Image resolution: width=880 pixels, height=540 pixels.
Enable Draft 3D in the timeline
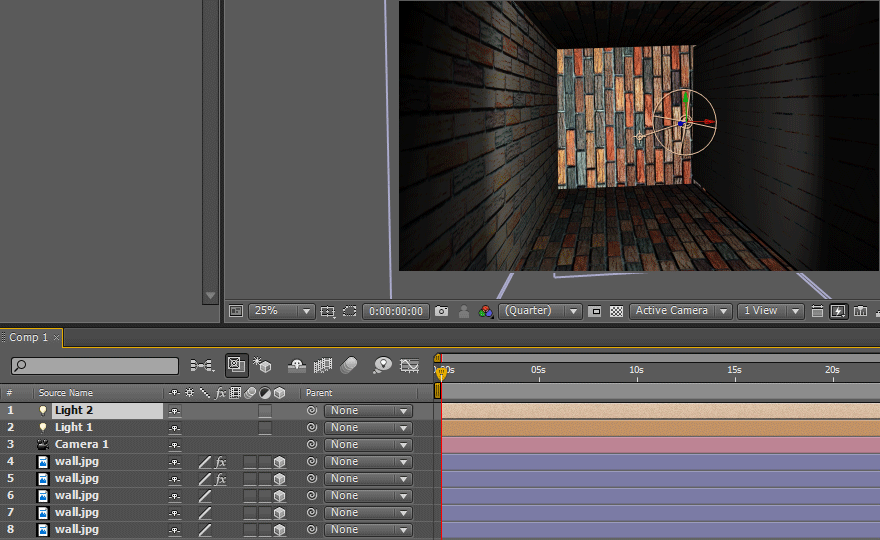(x=262, y=365)
